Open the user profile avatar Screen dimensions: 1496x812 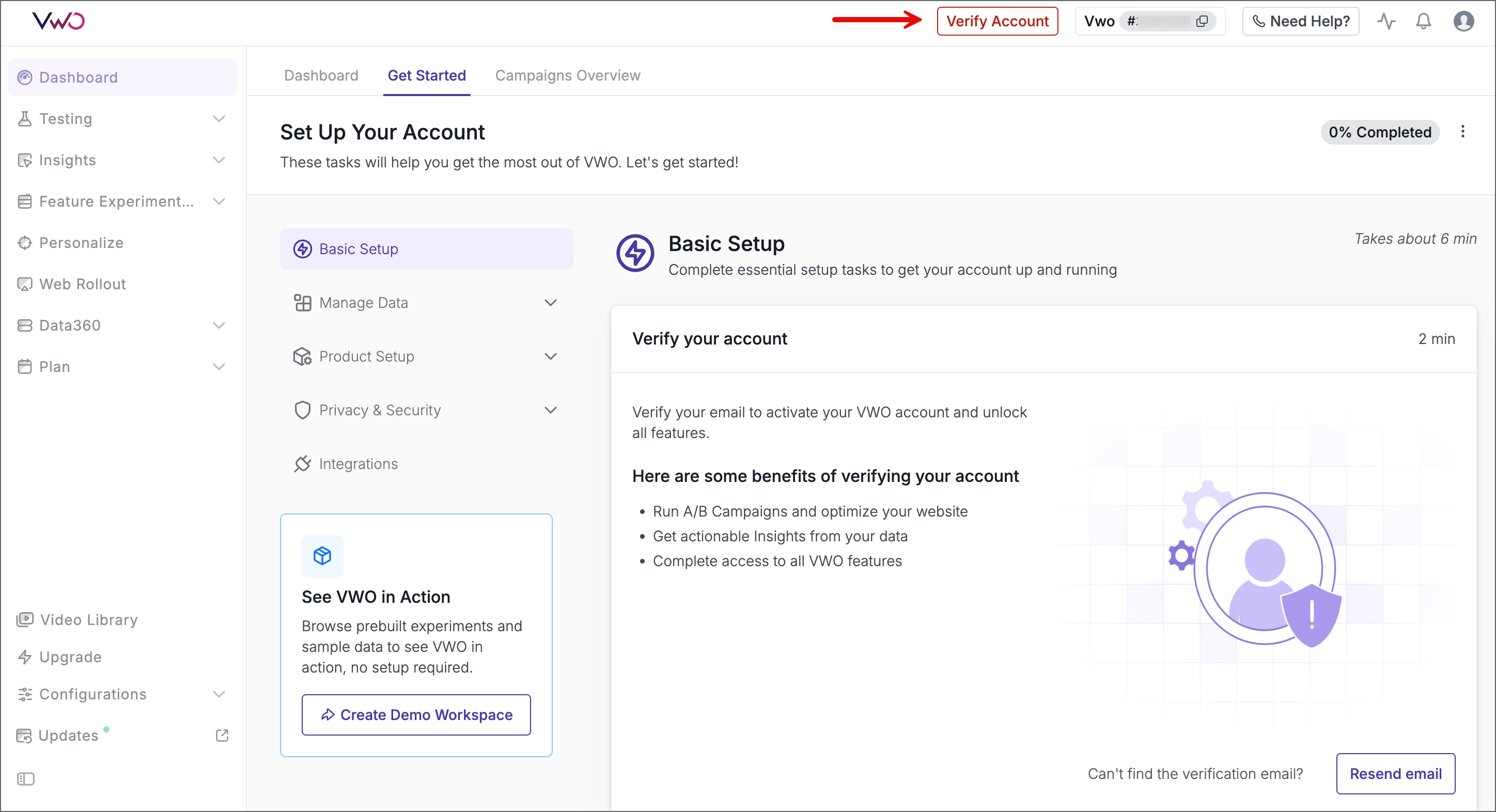click(x=1464, y=21)
